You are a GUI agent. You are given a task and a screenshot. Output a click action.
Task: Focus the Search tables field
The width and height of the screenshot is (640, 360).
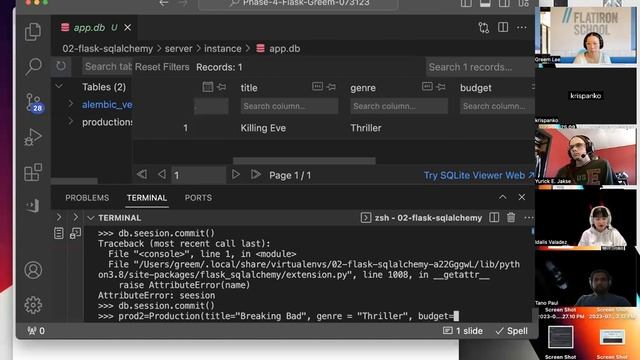(107, 67)
